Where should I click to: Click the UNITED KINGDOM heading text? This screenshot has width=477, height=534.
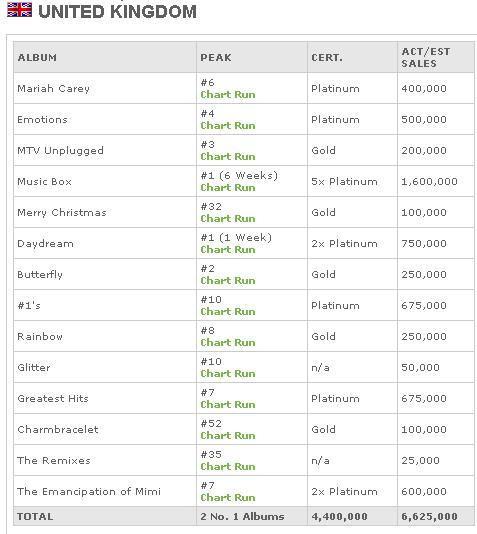(117, 12)
